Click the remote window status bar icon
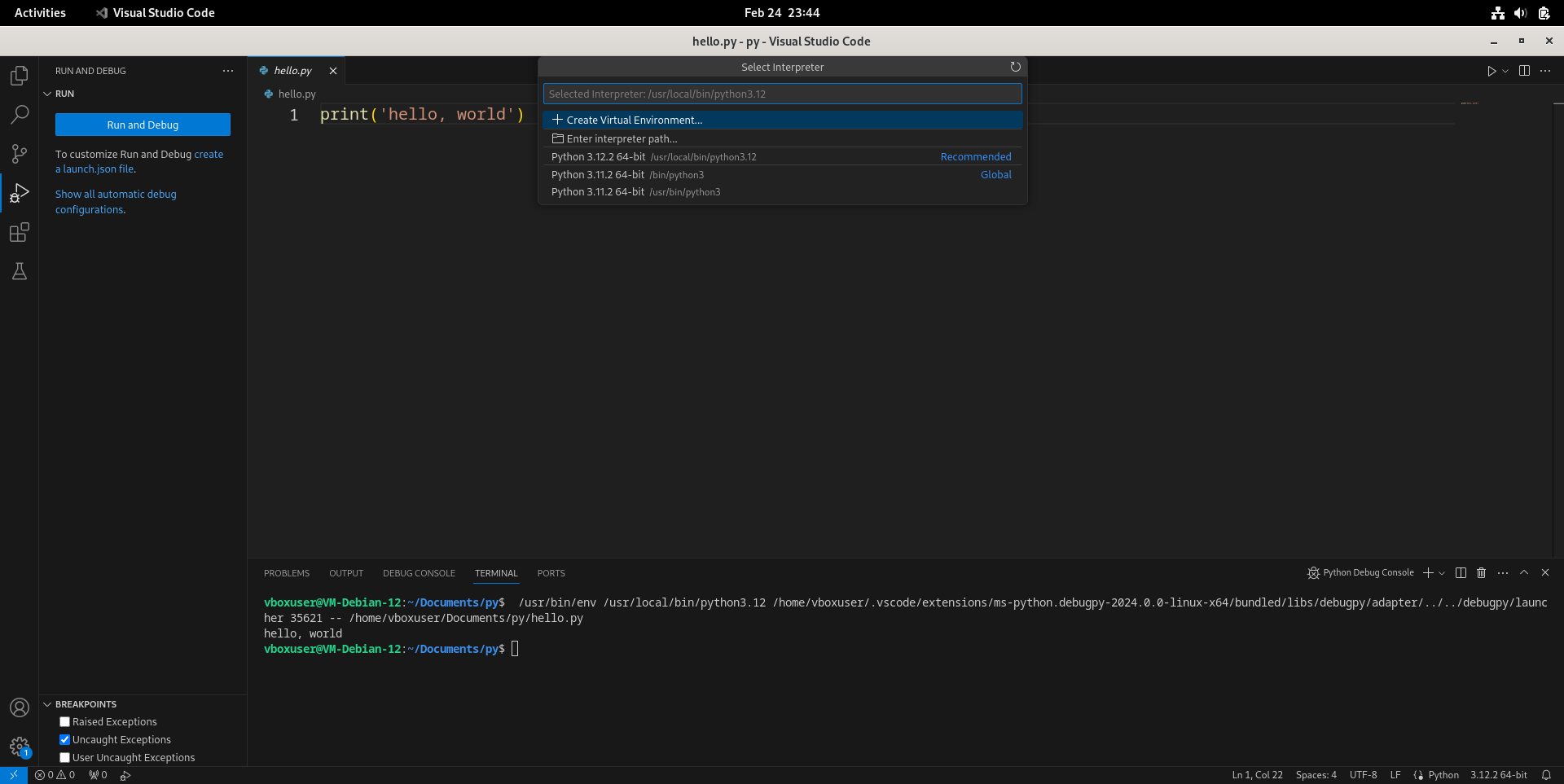 point(14,775)
